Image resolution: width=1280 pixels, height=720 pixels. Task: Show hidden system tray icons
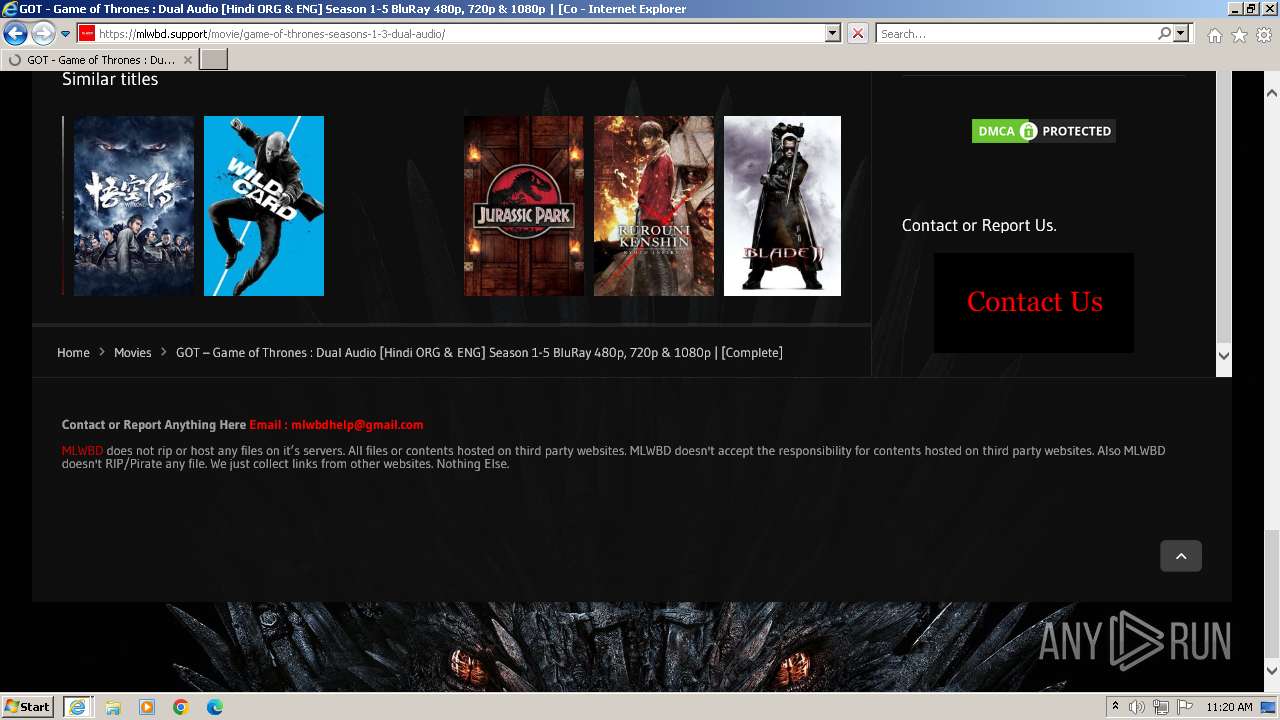pos(1115,707)
